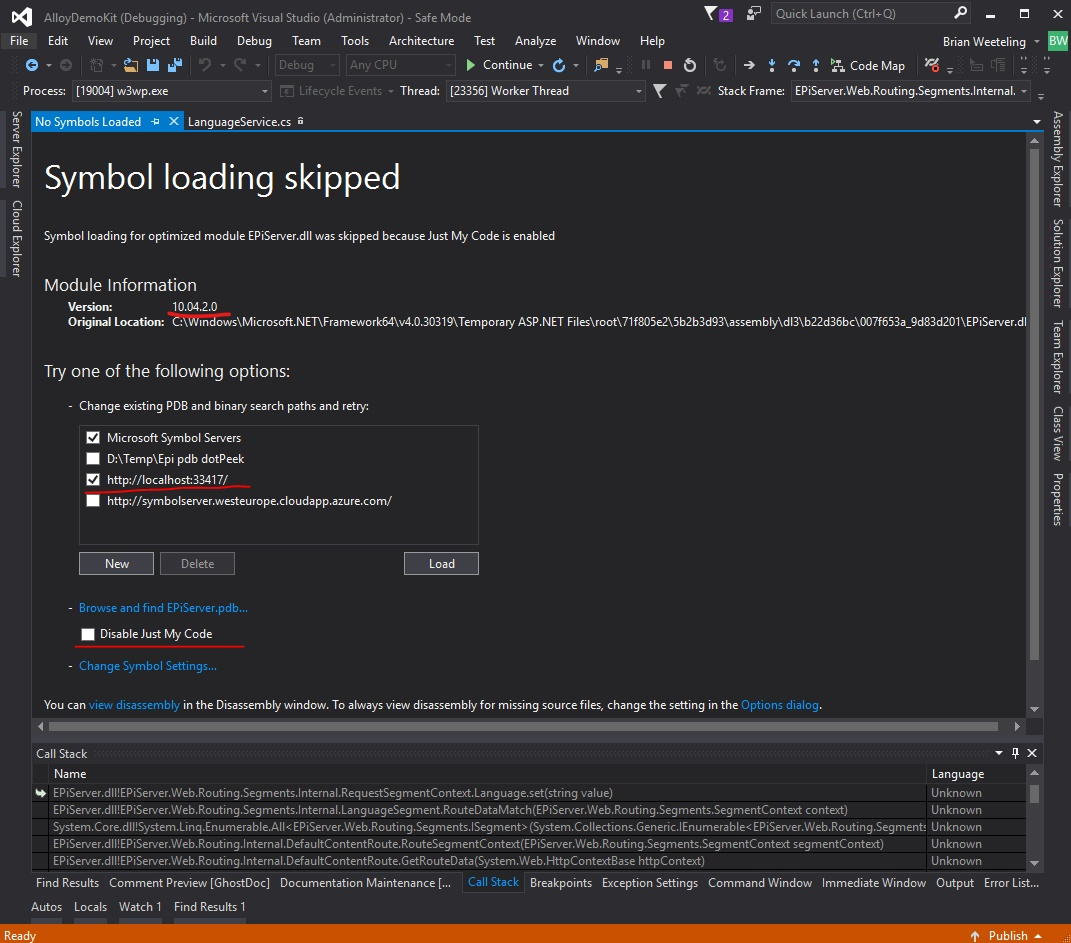This screenshot has height=943, width=1071.
Task: Click the thread filter funnel icon
Action: tap(659, 91)
